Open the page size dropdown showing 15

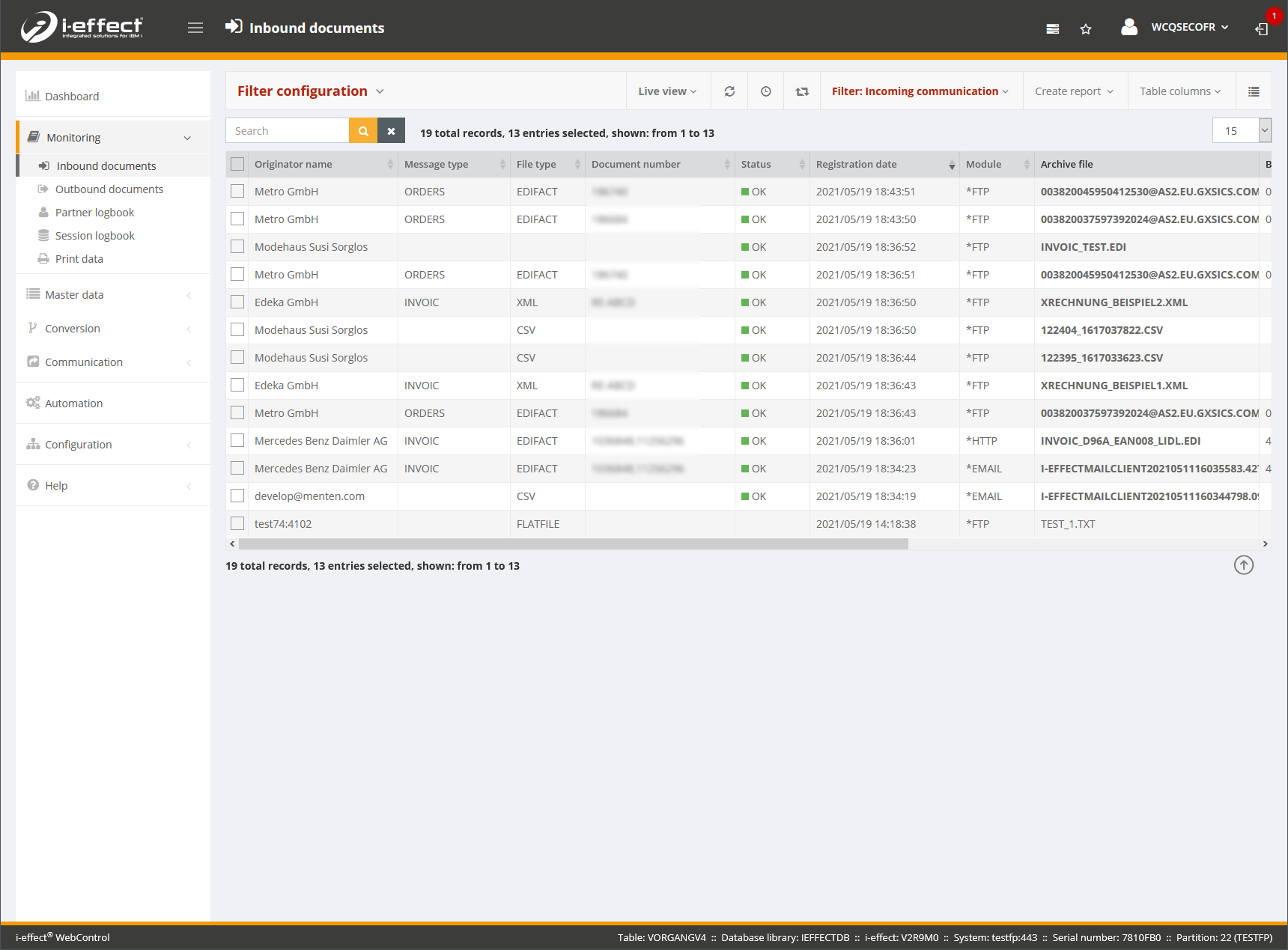1265,130
